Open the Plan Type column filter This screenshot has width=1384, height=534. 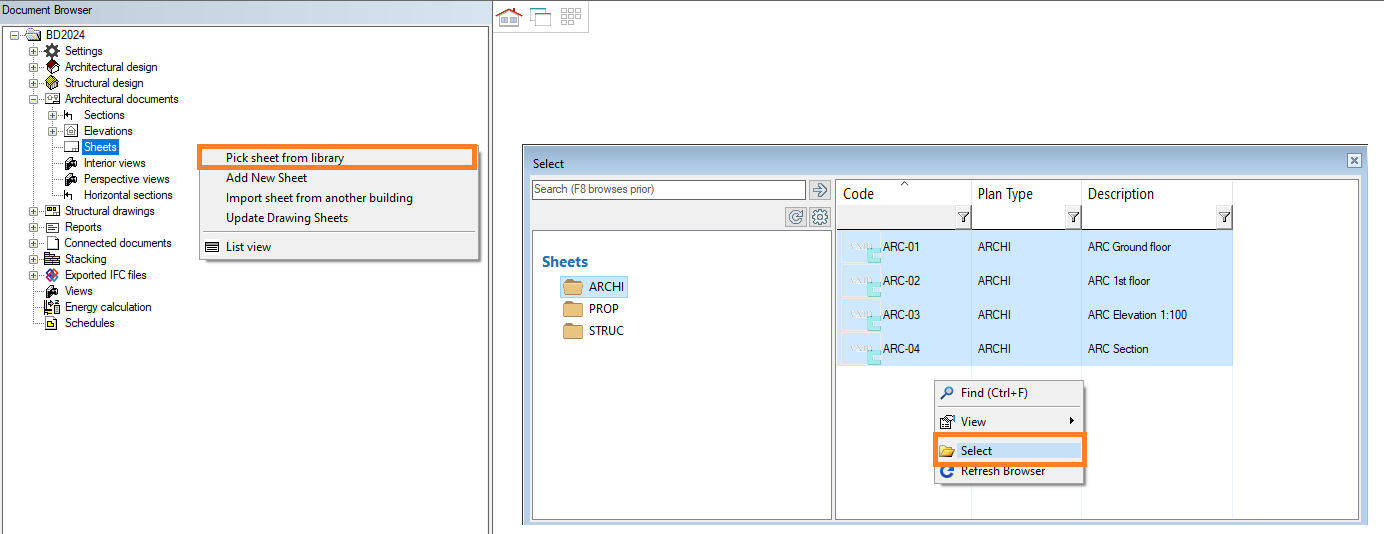tap(1073, 217)
